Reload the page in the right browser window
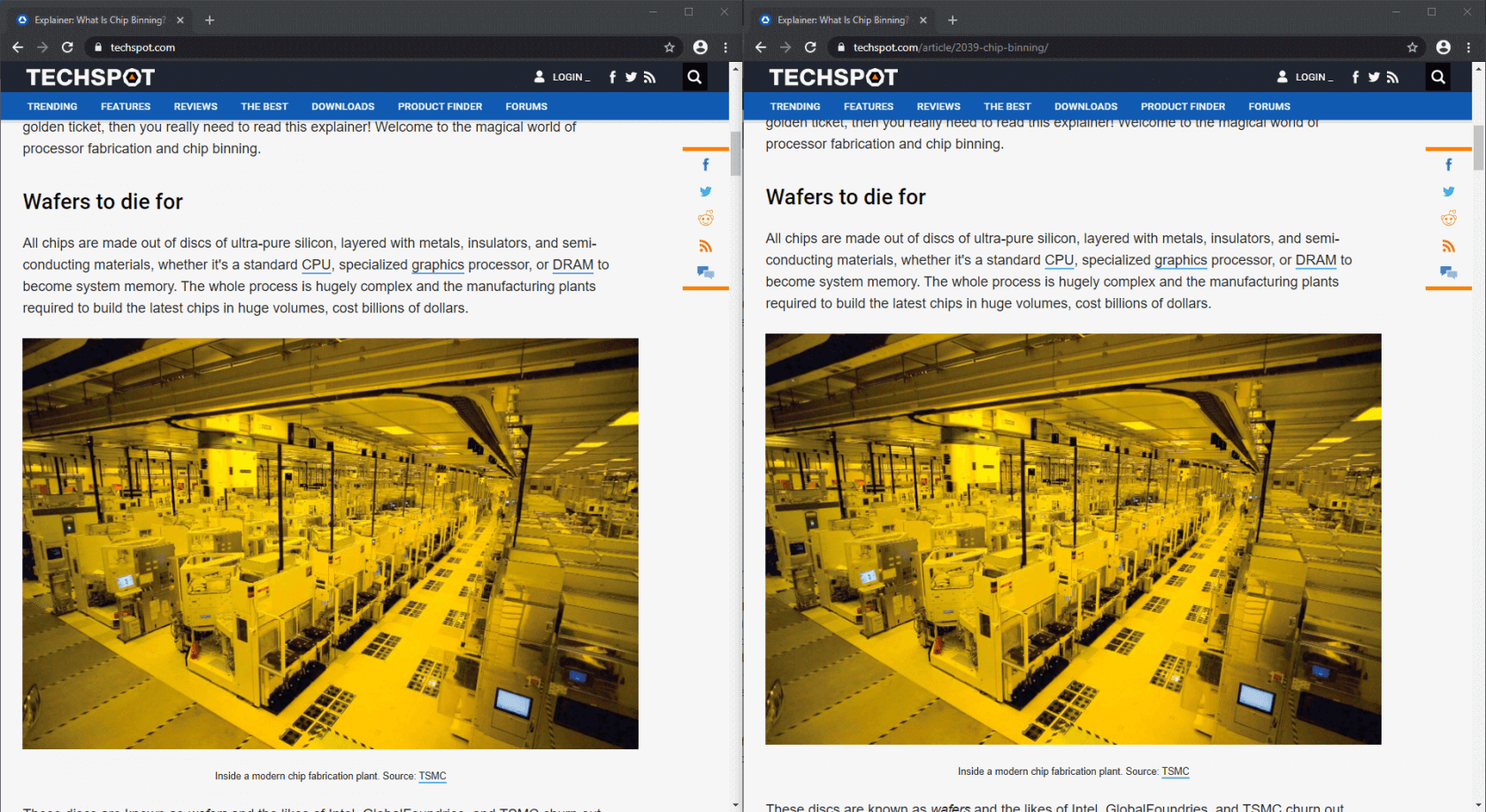Screen dimensions: 1486x812 click(810, 47)
